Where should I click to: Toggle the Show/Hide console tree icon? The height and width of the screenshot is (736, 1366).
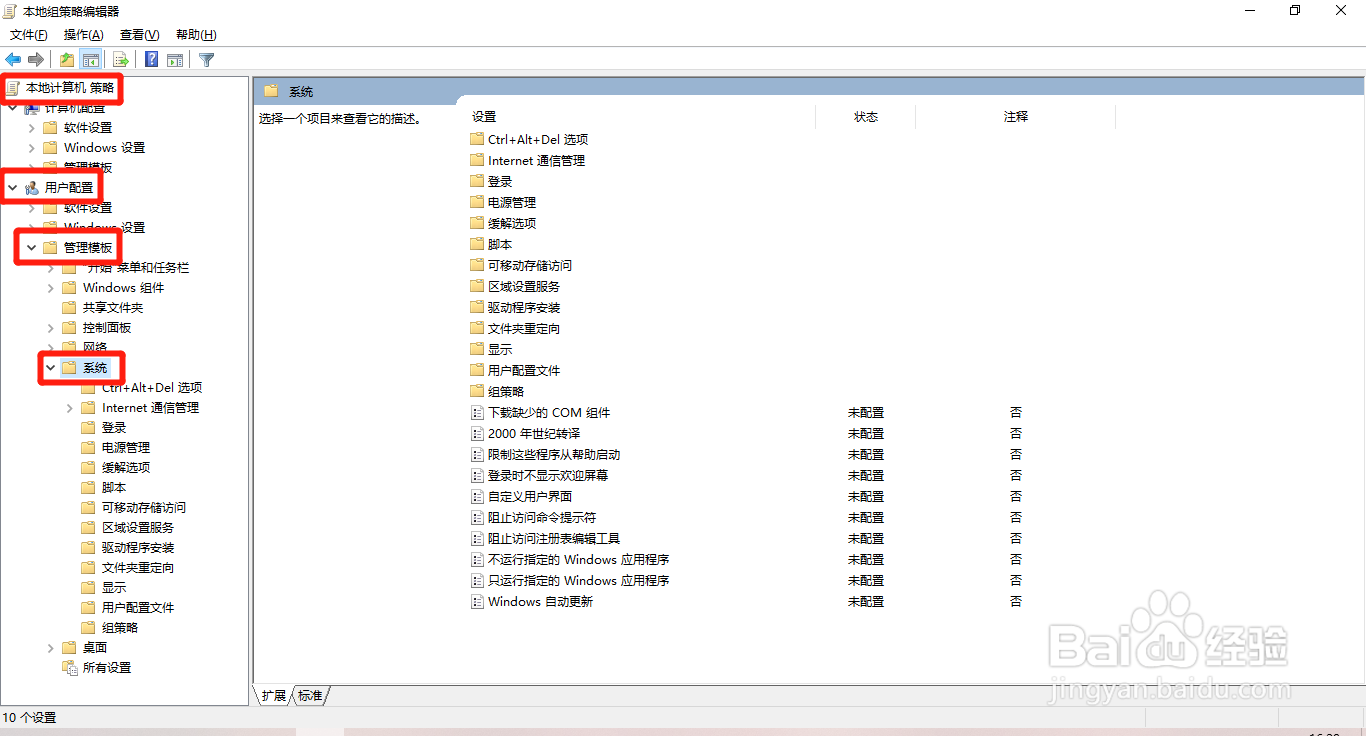(91, 59)
